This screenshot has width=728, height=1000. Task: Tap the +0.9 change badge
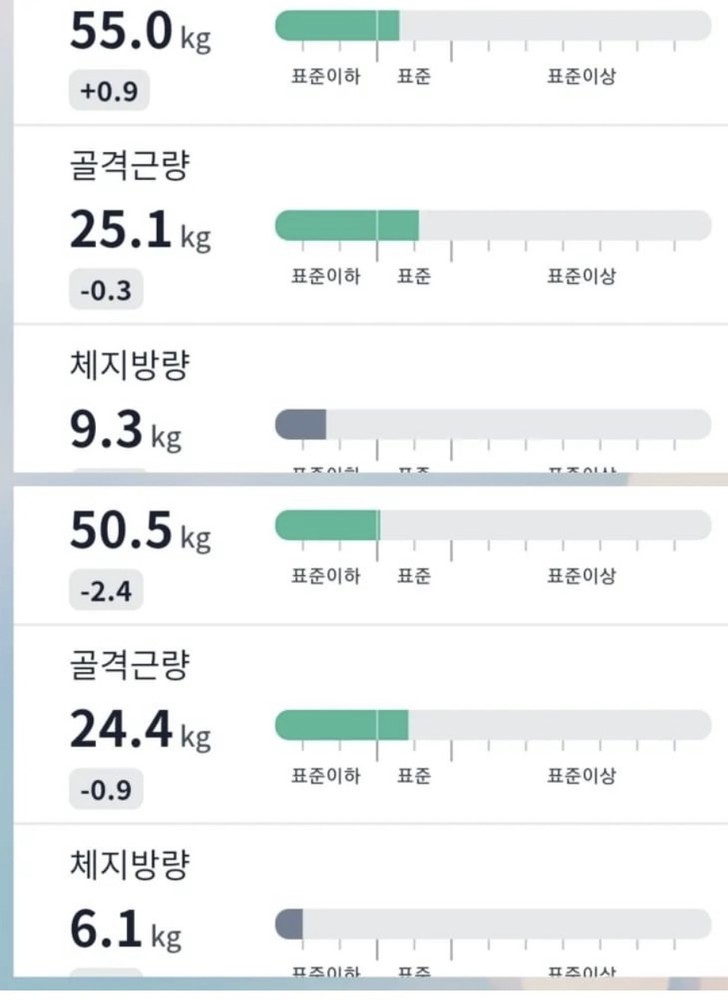(x=109, y=93)
